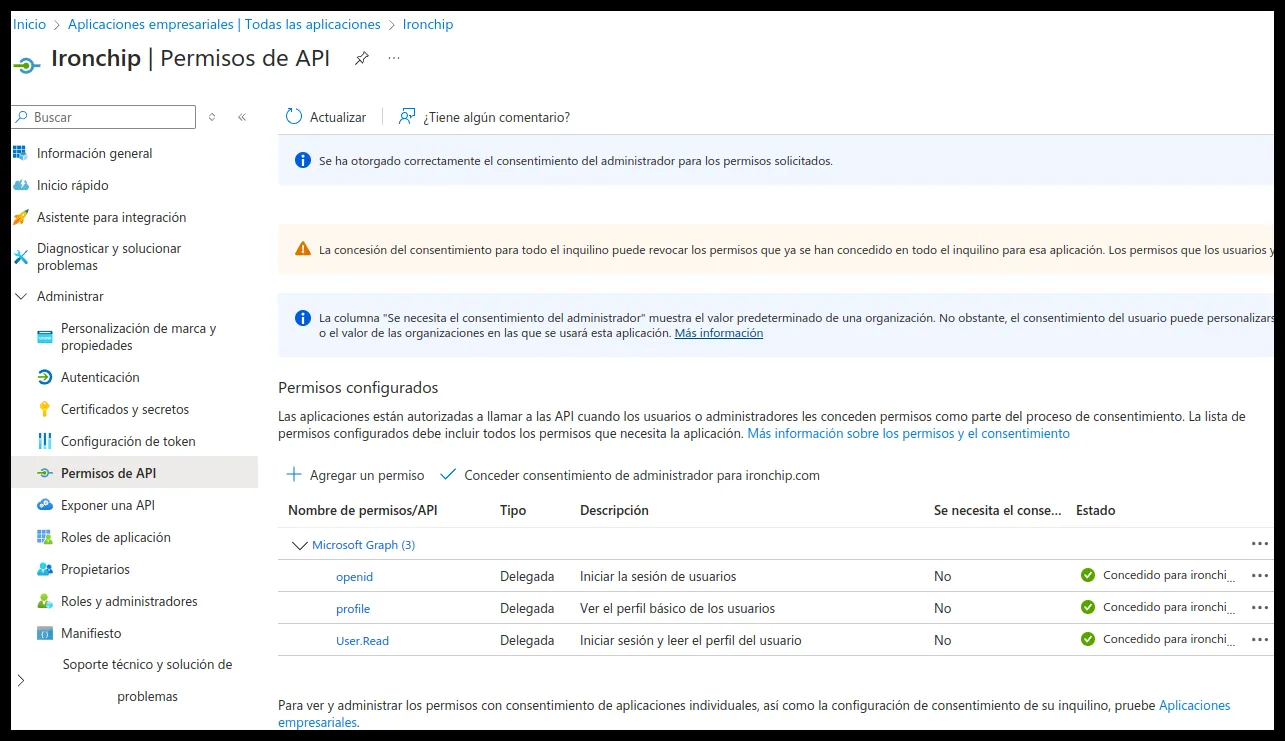The image size is (1285, 741).
Task: Select Permisos de API in the sidebar
Action: (134, 473)
